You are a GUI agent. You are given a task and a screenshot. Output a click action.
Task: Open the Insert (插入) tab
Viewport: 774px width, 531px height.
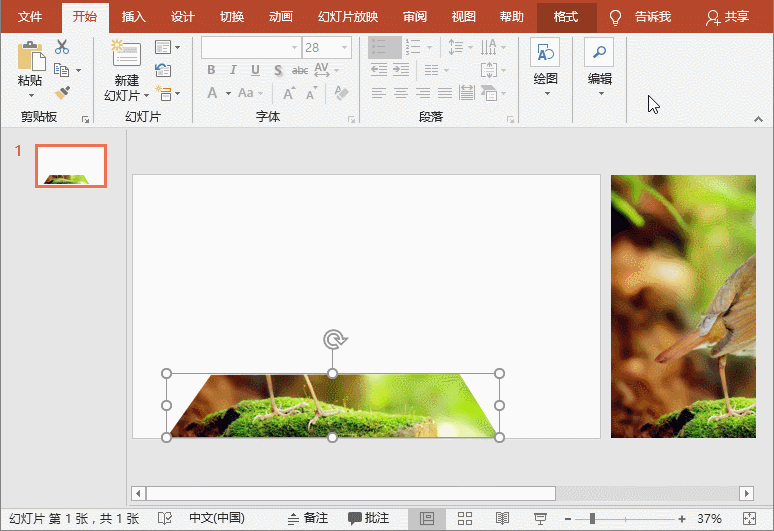pyautogui.click(x=133, y=17)
